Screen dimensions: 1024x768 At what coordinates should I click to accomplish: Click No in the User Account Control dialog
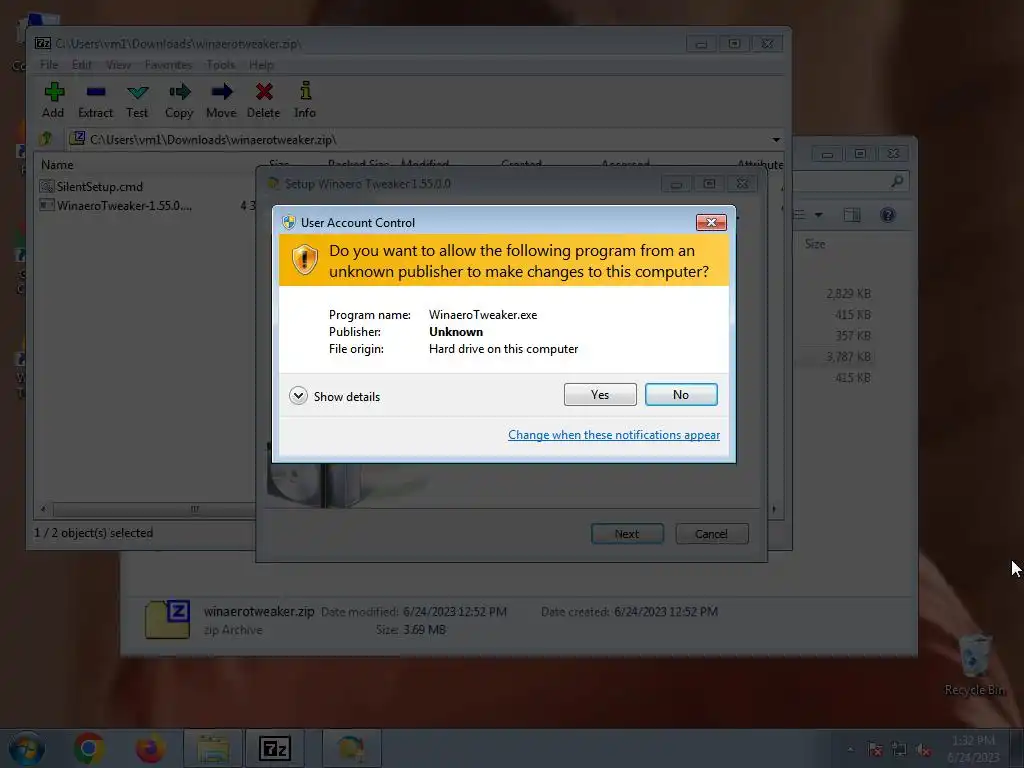pos(681,394)
